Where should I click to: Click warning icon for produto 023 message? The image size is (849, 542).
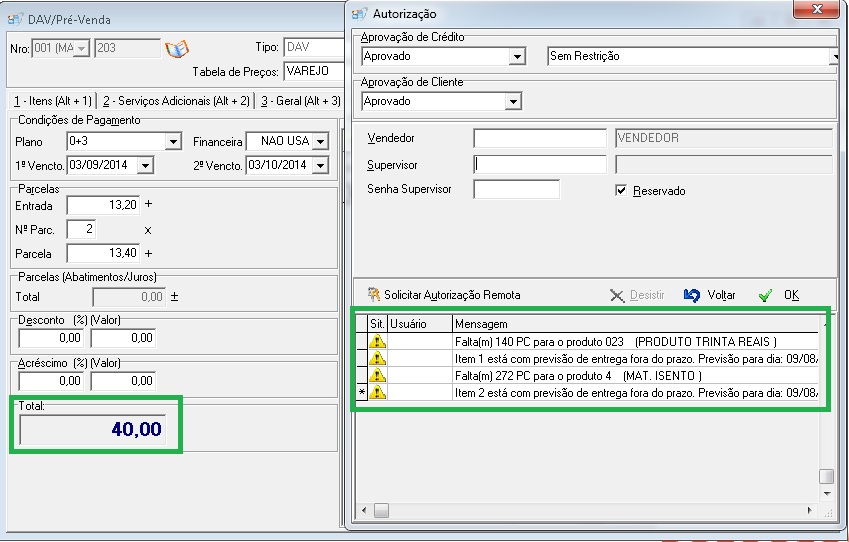(x=377, y=342)
